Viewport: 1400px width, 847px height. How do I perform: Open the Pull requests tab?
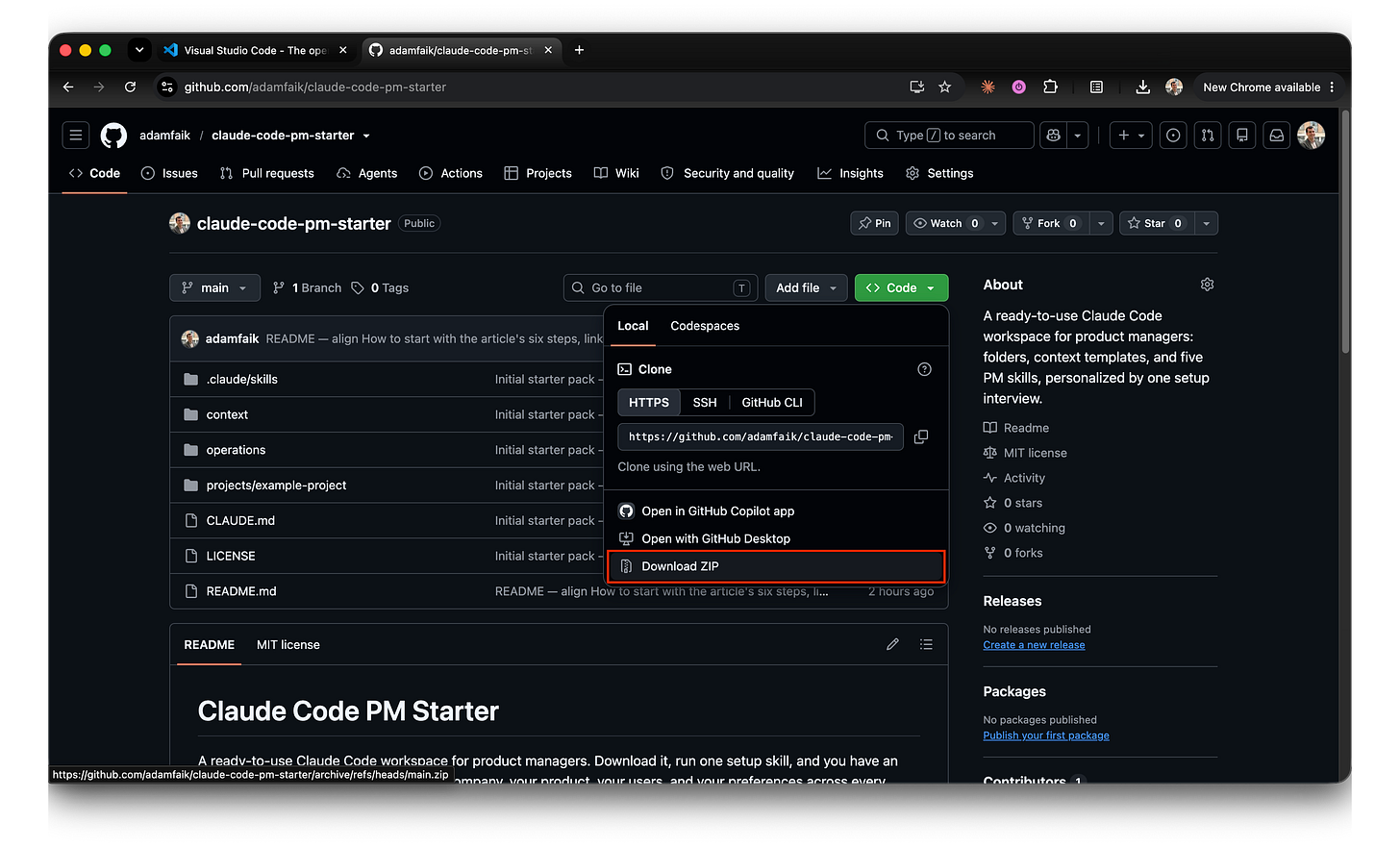point(267,173)
